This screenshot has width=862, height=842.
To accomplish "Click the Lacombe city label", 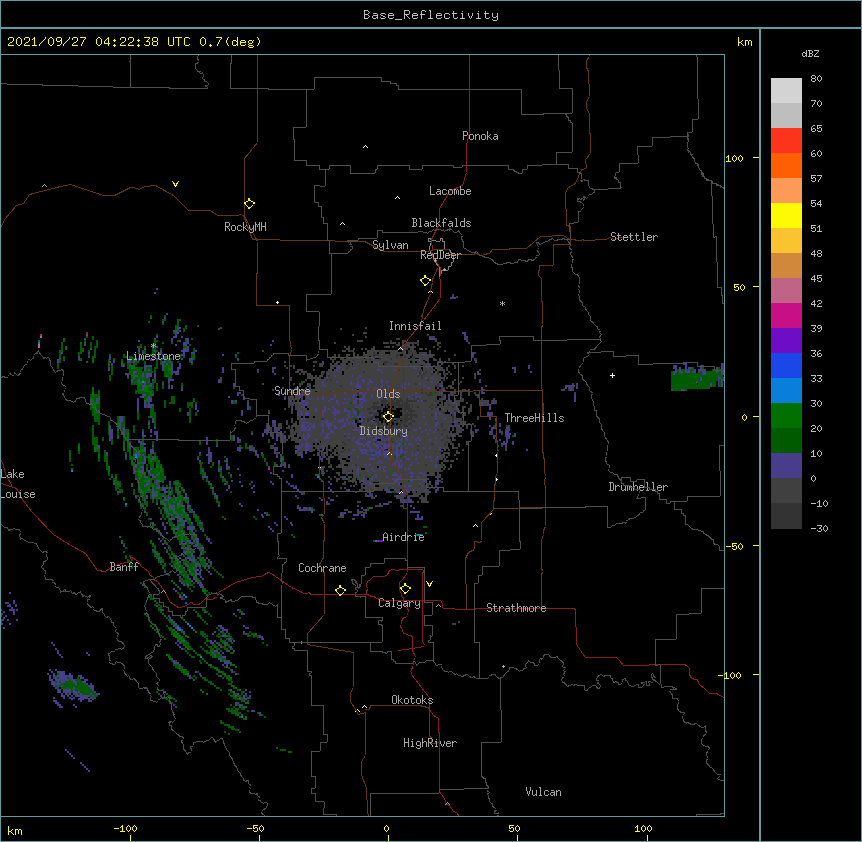I will pos(450,191).
